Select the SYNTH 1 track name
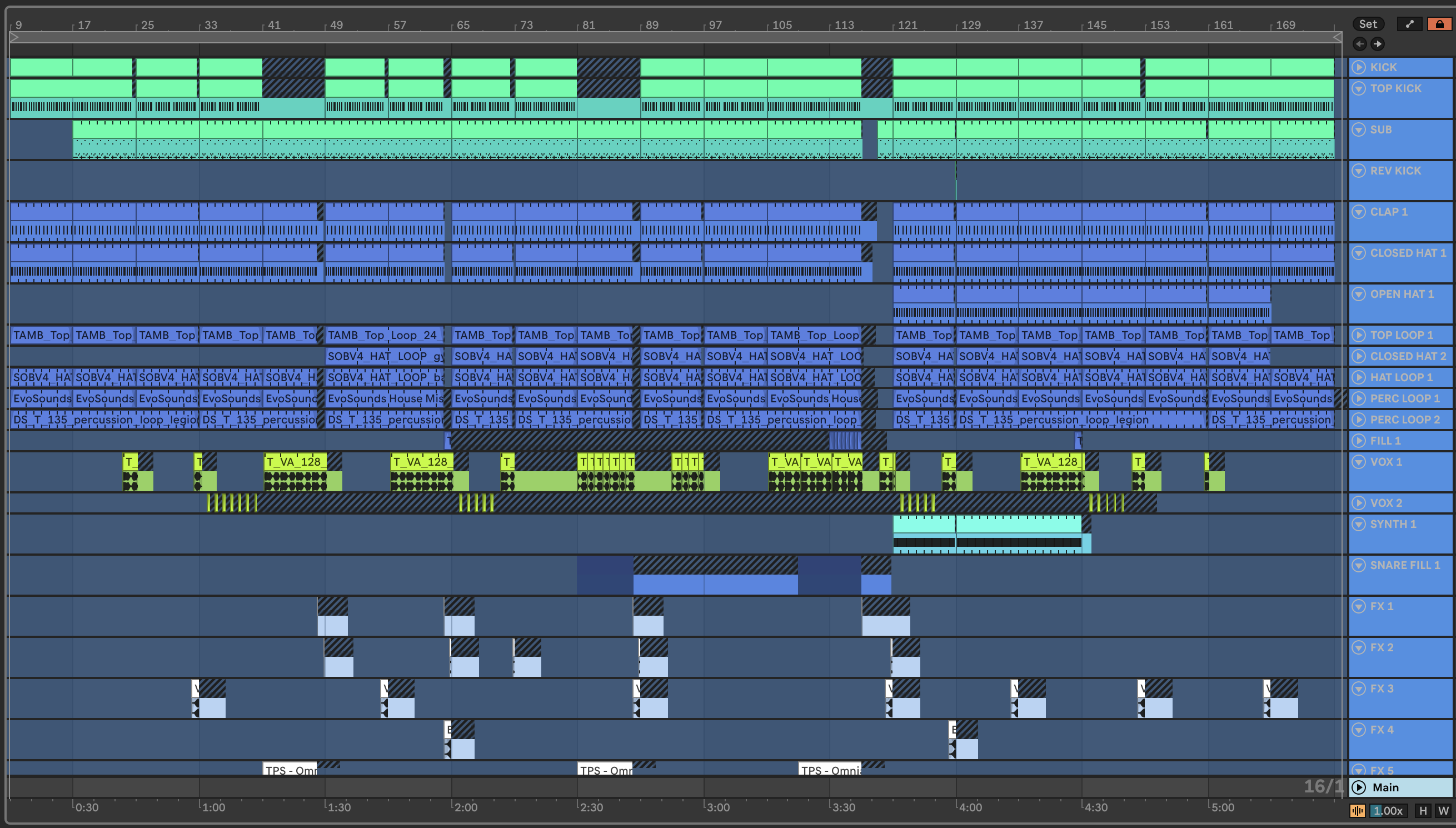The height and width of the screenshot is (828, 1456). [1393, 524]
